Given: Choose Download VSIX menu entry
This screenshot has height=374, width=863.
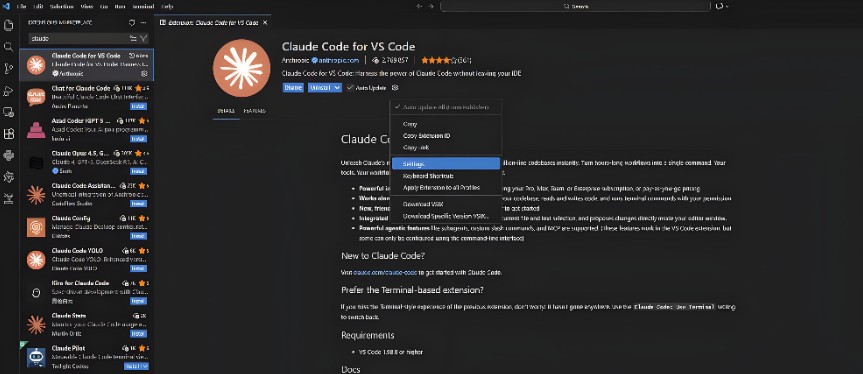Looking at the screenshot, I should coord(446,204).
